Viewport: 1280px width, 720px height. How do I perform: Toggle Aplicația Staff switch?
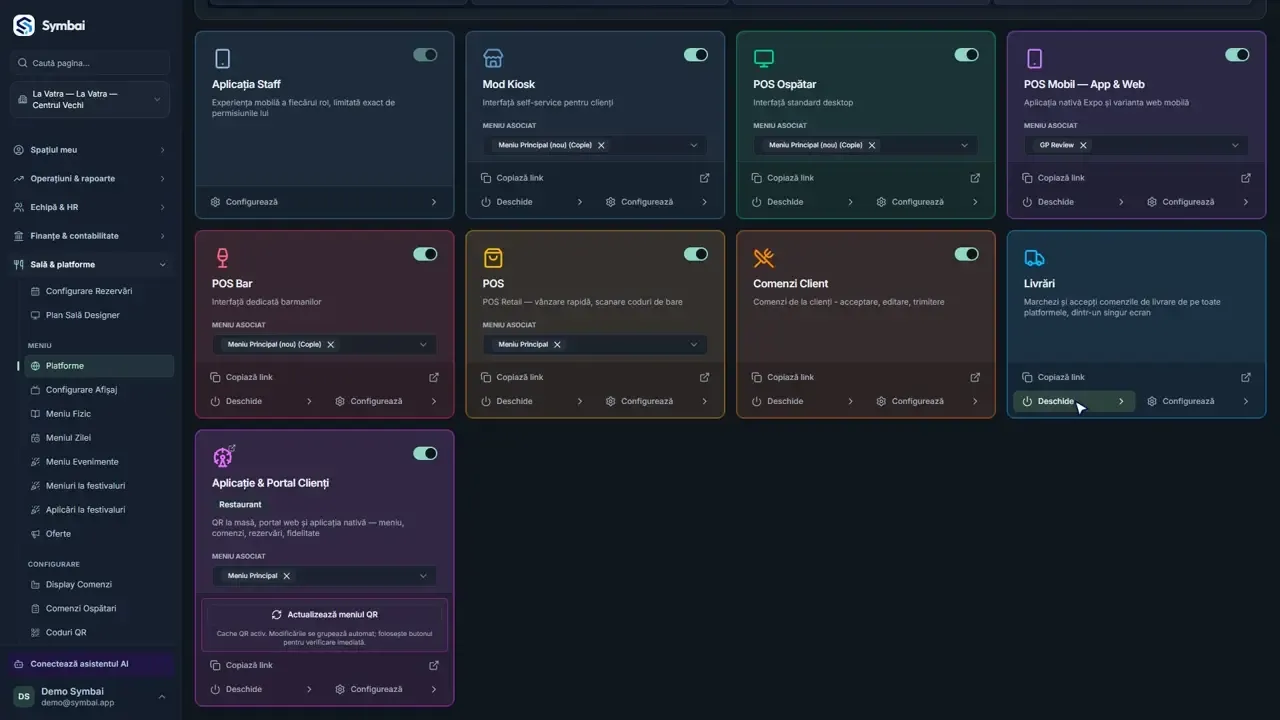click(425, 55)
